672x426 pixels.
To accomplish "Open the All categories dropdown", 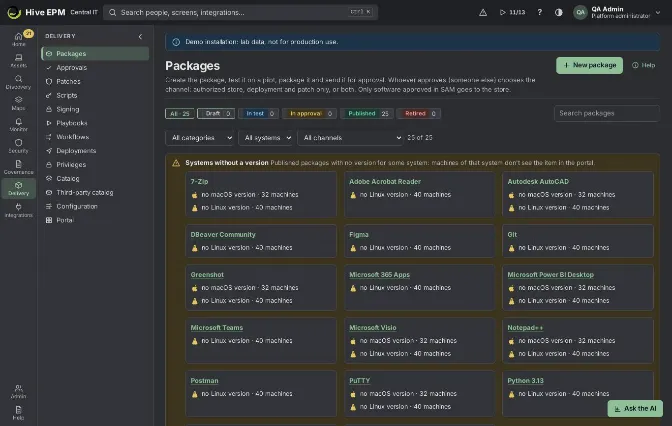I will click(x=200, y=138).
